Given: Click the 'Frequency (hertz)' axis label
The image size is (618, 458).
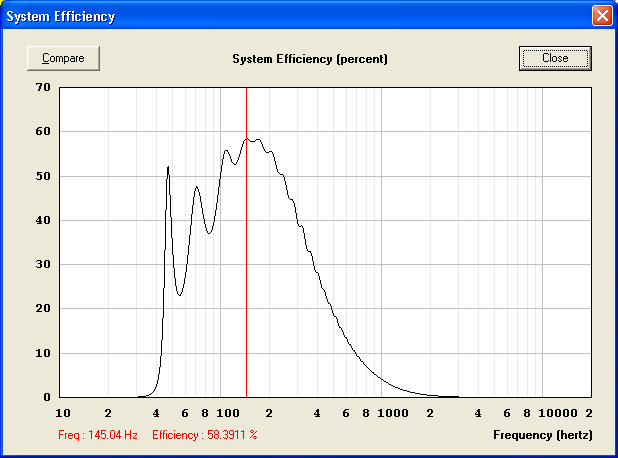Looking at the screenshot, I should [543, 435].
